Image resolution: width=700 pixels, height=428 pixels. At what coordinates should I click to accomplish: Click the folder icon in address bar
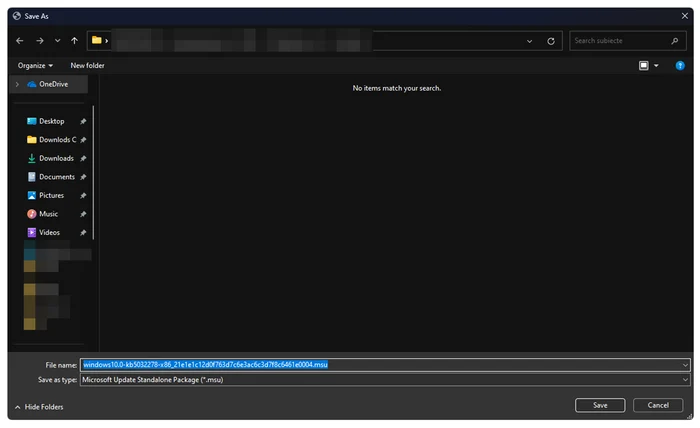point(96,40)
